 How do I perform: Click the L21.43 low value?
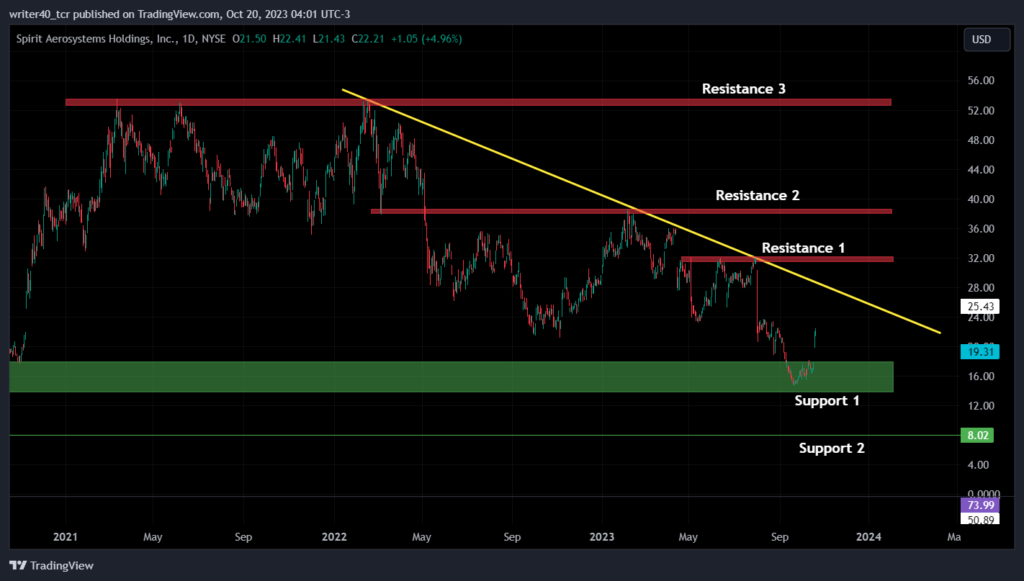coord(328,39)
